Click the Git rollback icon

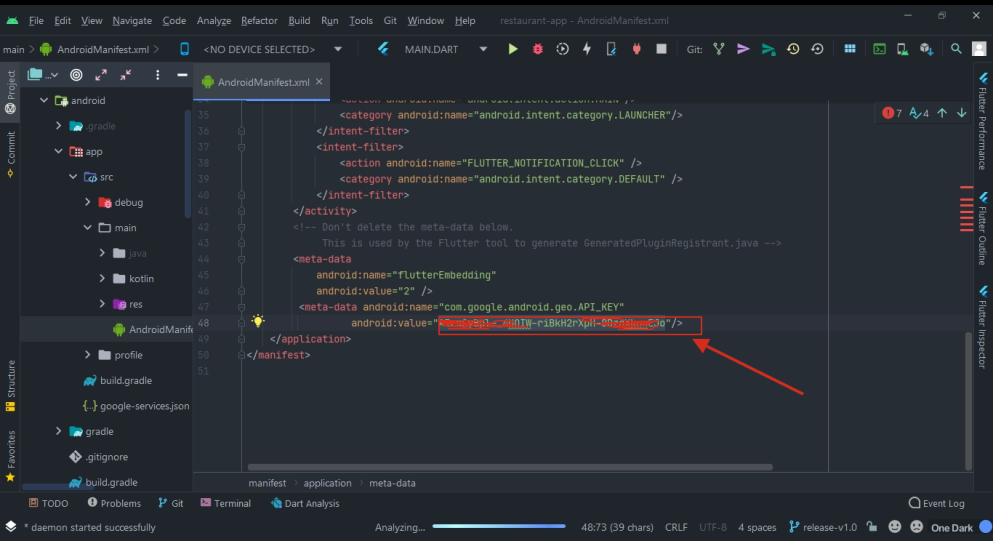coord(818,49)
